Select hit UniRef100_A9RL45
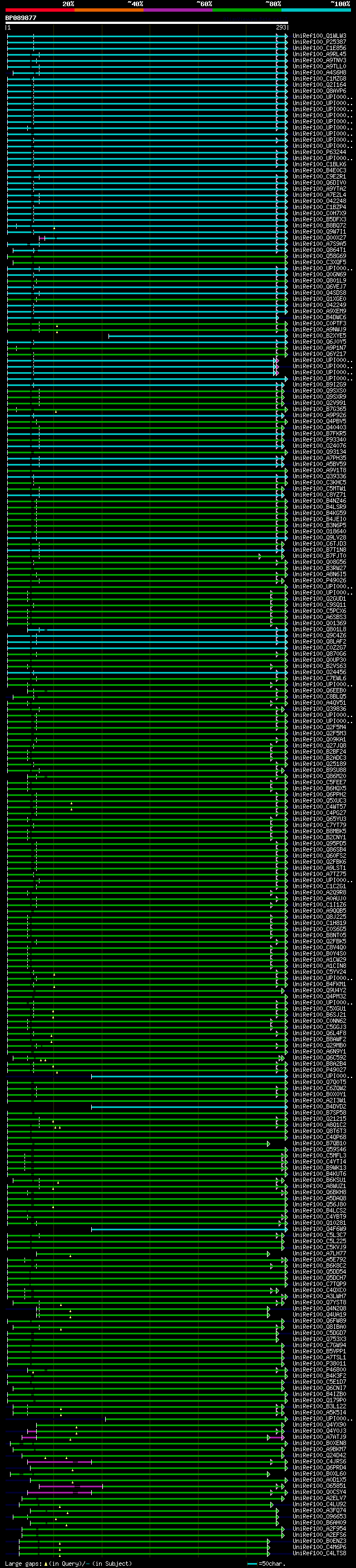 [x=319, y=54]
